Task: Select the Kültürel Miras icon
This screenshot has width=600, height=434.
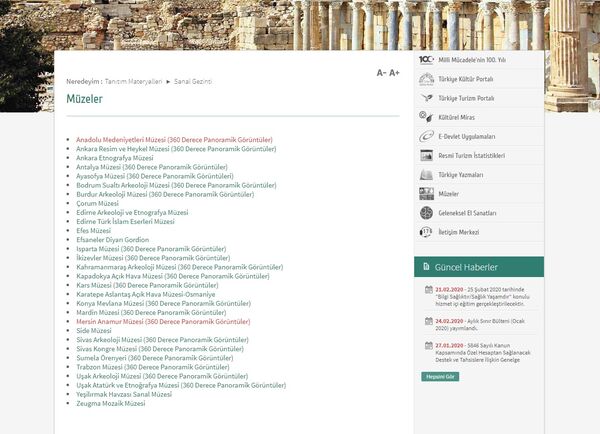Action: tap(426, 117)
